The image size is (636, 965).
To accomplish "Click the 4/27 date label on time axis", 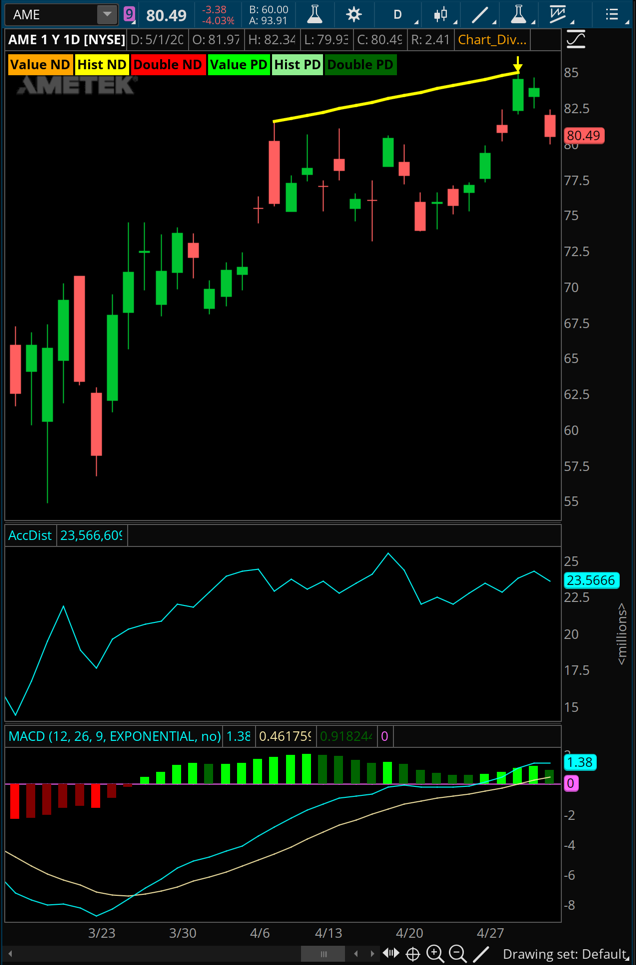I will click(491, 933).
